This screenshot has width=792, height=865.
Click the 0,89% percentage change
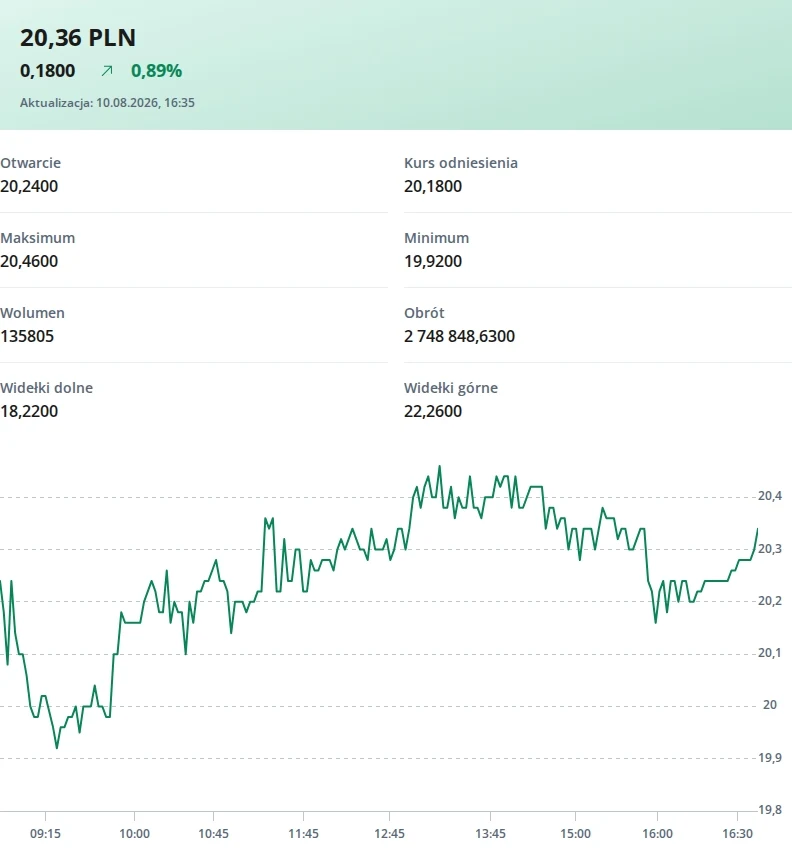click(x=157, y=71)
